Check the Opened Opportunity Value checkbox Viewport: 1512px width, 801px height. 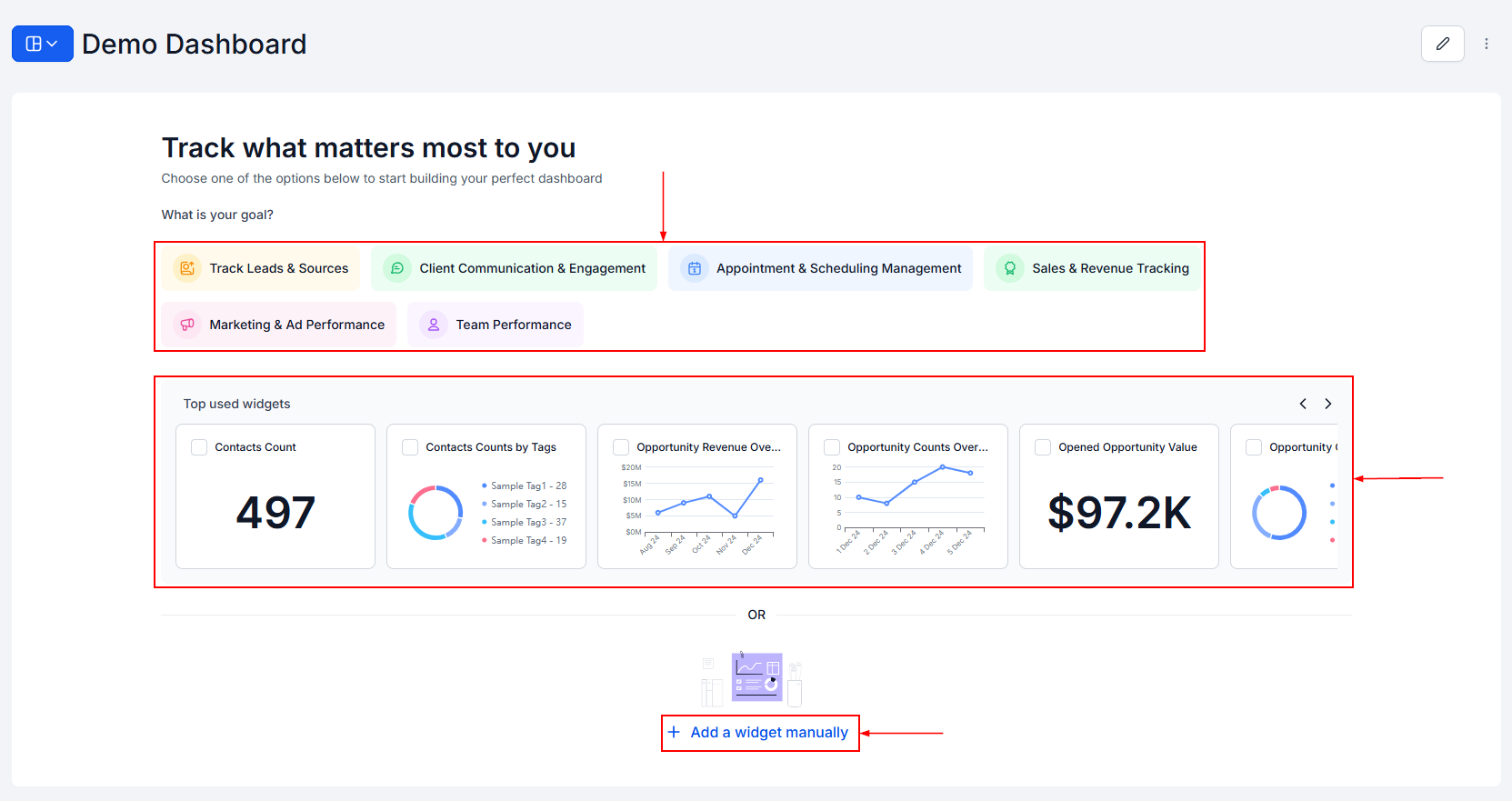click(x=1043, y=447)
